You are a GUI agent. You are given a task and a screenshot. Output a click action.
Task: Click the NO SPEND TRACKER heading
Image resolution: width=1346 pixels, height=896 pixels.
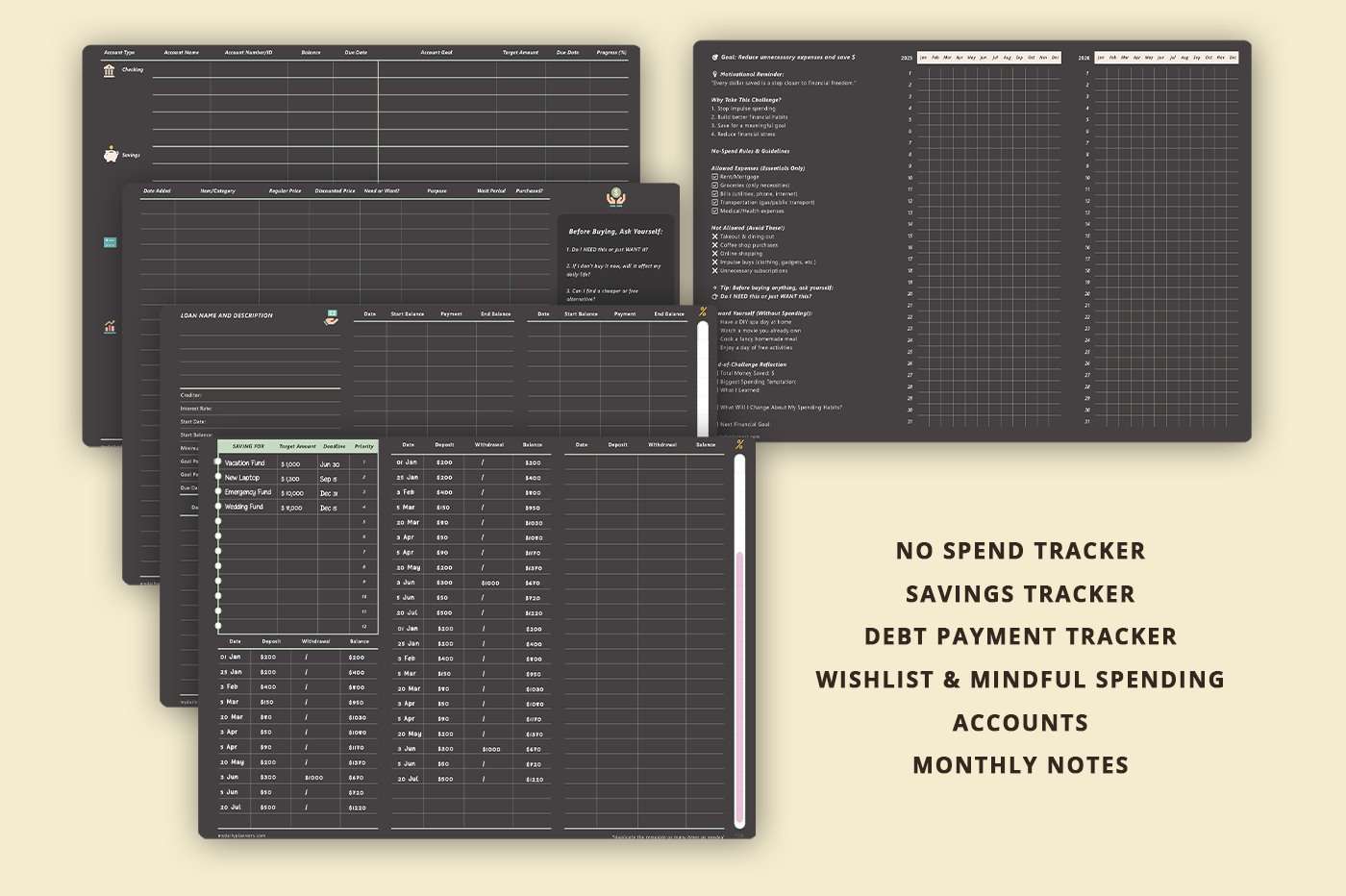click(1020, 551)
